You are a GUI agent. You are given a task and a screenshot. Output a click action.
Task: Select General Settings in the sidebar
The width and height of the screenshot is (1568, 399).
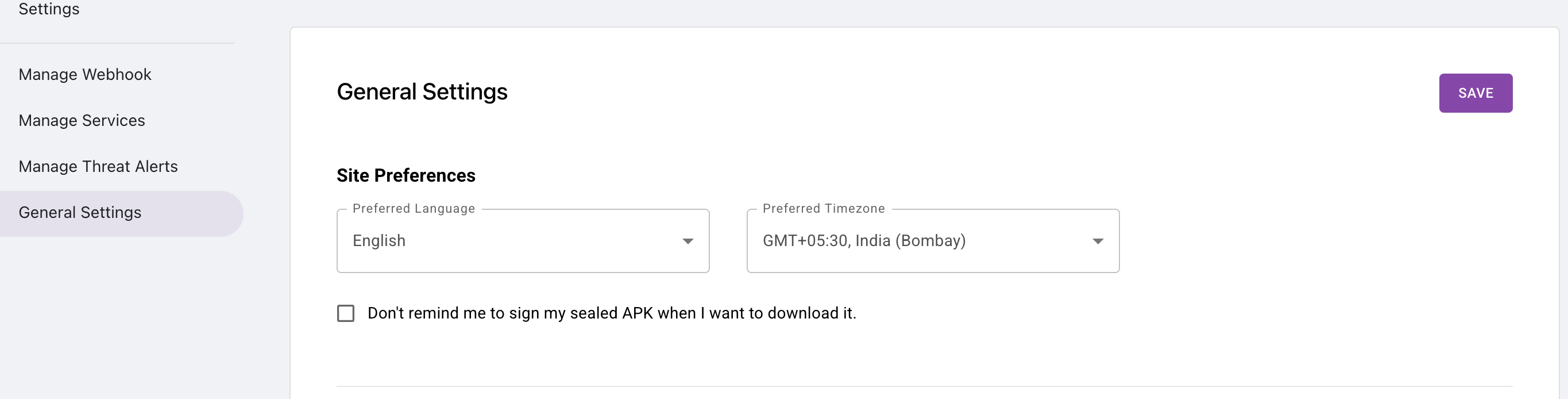tap(80, 213)
